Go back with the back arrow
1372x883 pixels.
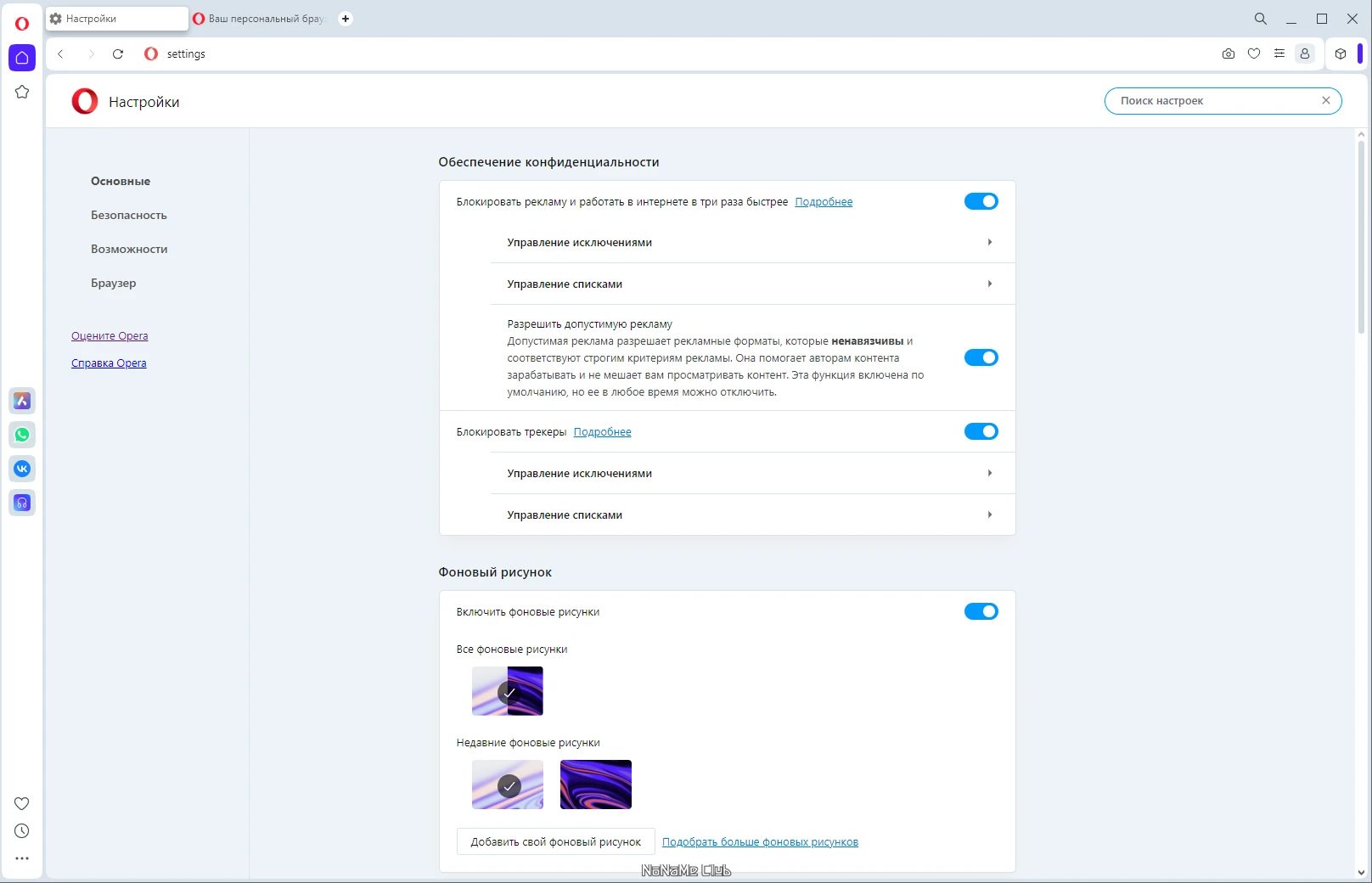click(x=60, y=53)
